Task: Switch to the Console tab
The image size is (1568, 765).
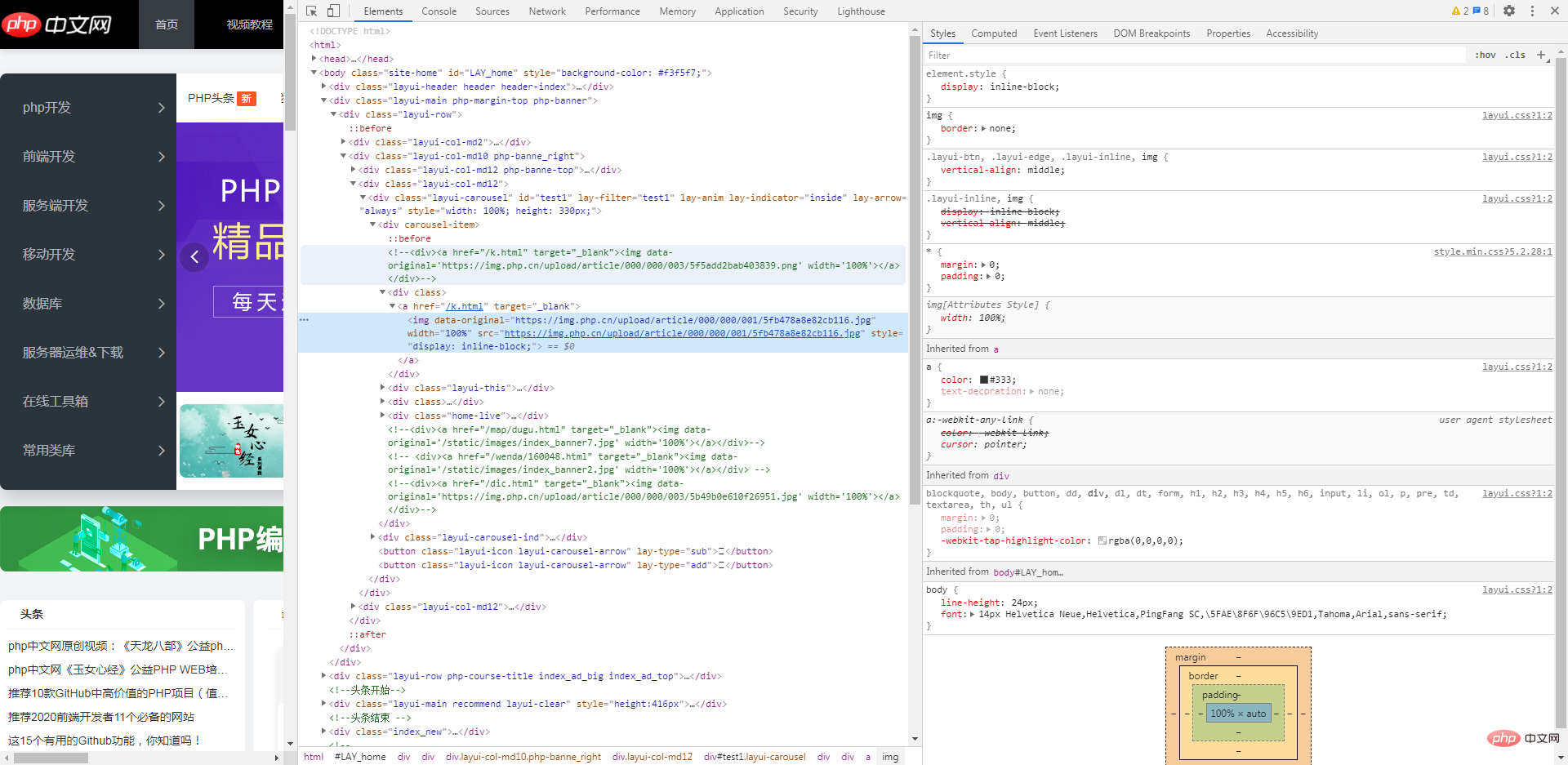Action: tap(439, 11)
